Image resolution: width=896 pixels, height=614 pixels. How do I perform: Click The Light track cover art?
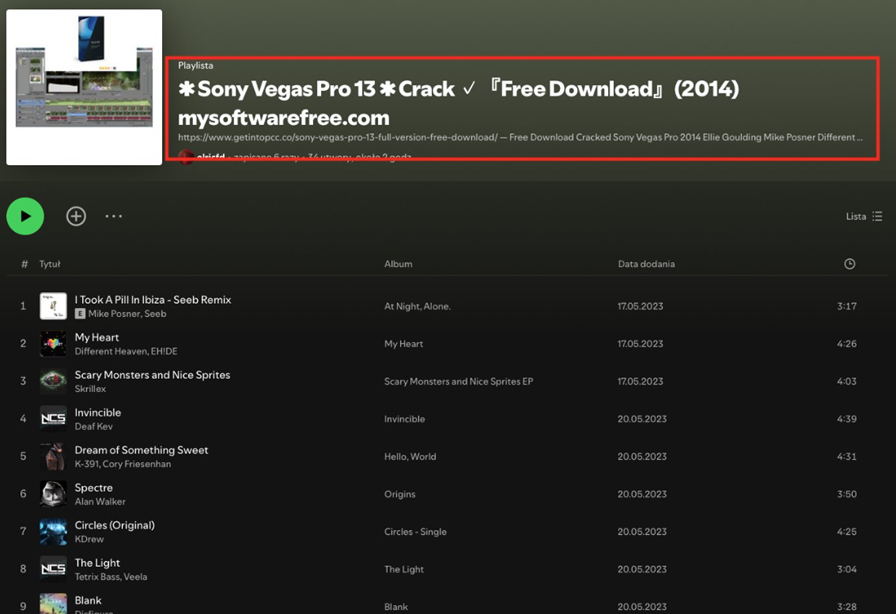53,569
